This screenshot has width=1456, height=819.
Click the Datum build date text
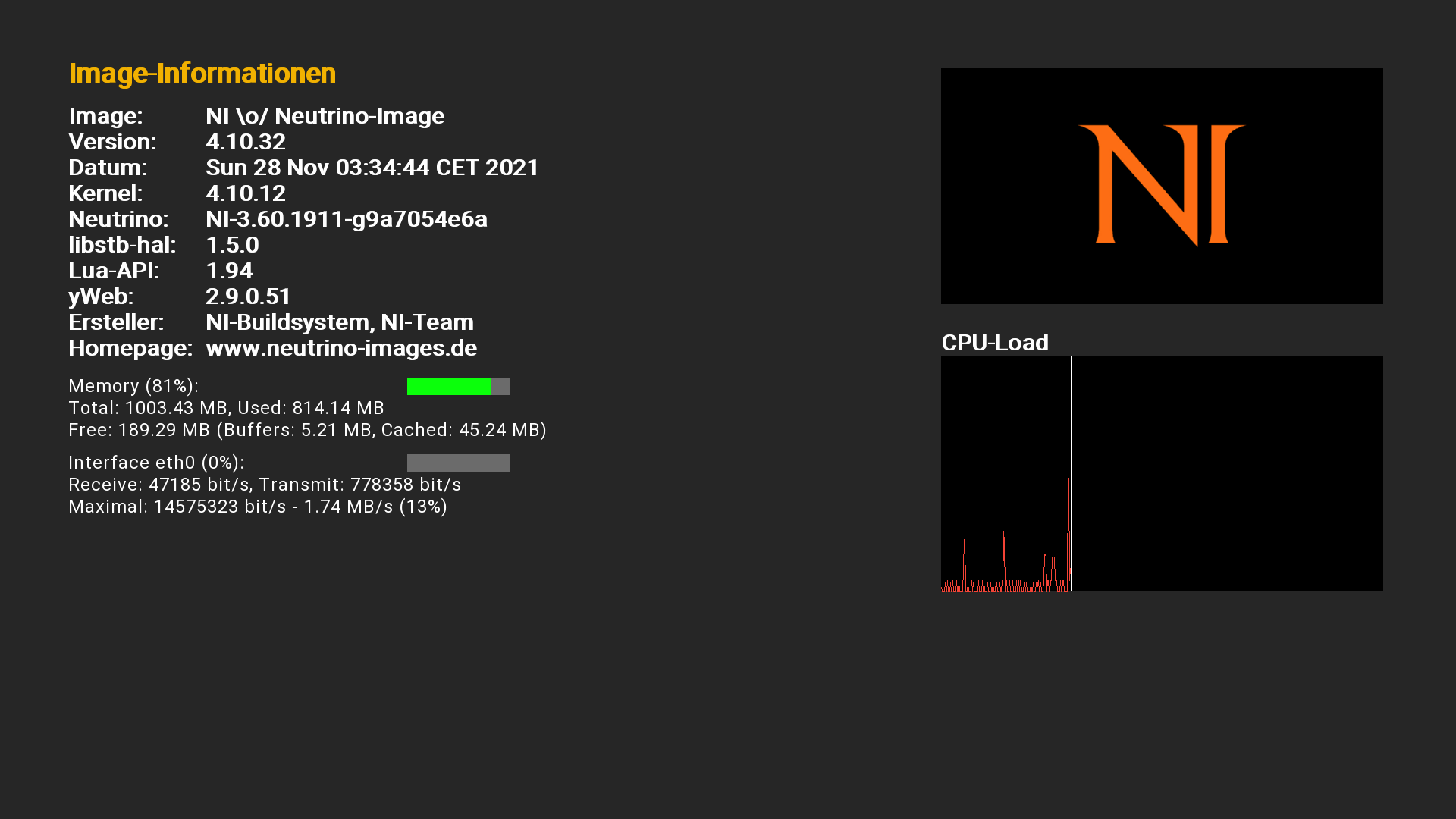372,168
